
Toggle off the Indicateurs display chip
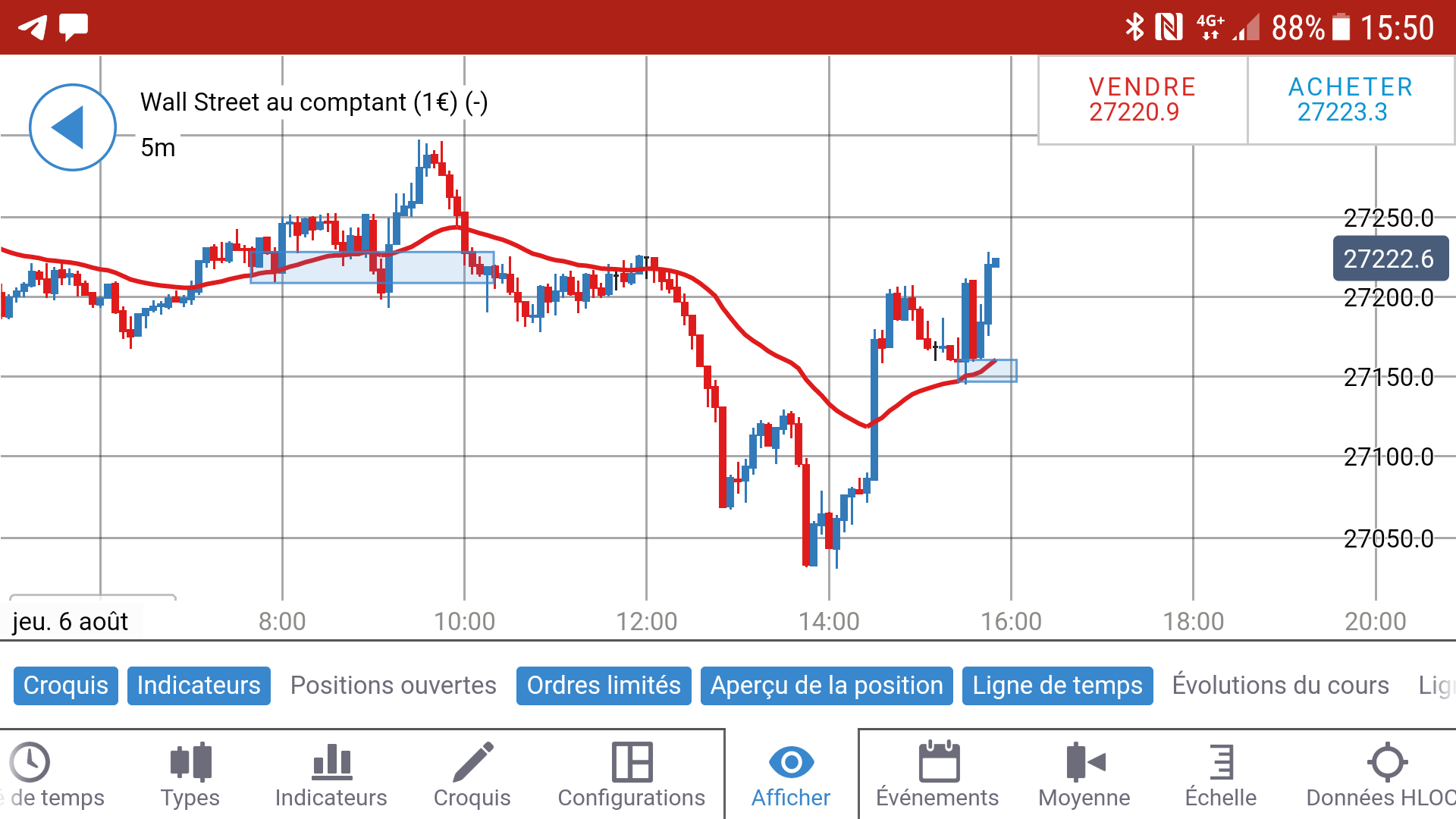(199, 686)
